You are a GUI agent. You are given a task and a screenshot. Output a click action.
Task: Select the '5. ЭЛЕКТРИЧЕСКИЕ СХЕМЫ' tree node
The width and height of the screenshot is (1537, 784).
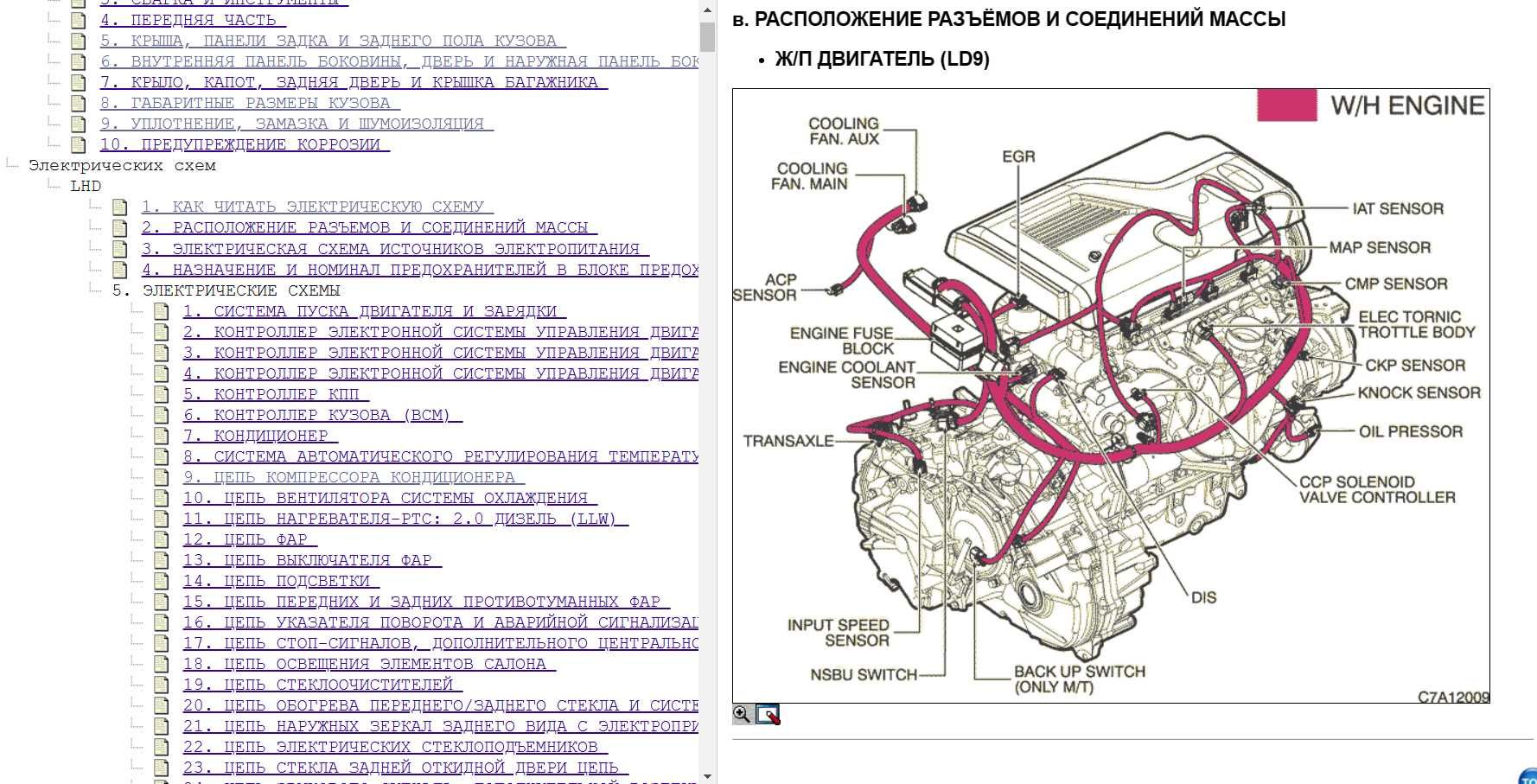(226, 290)
